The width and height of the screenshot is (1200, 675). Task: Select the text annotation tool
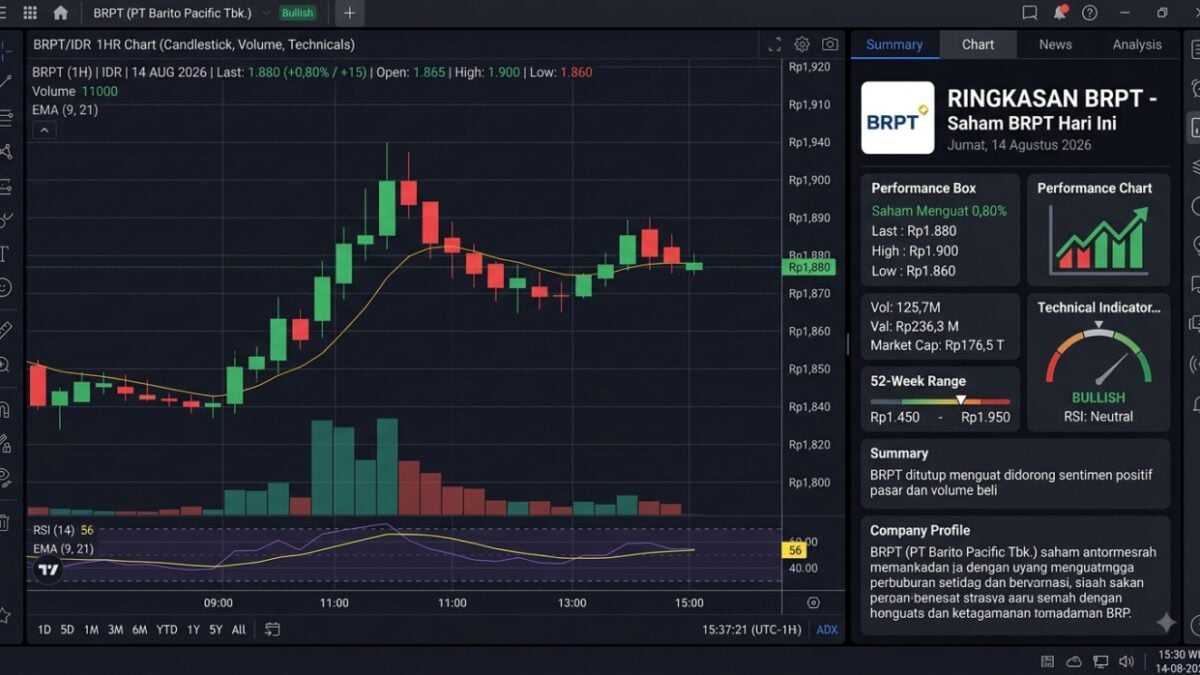(x=5, y=254)
